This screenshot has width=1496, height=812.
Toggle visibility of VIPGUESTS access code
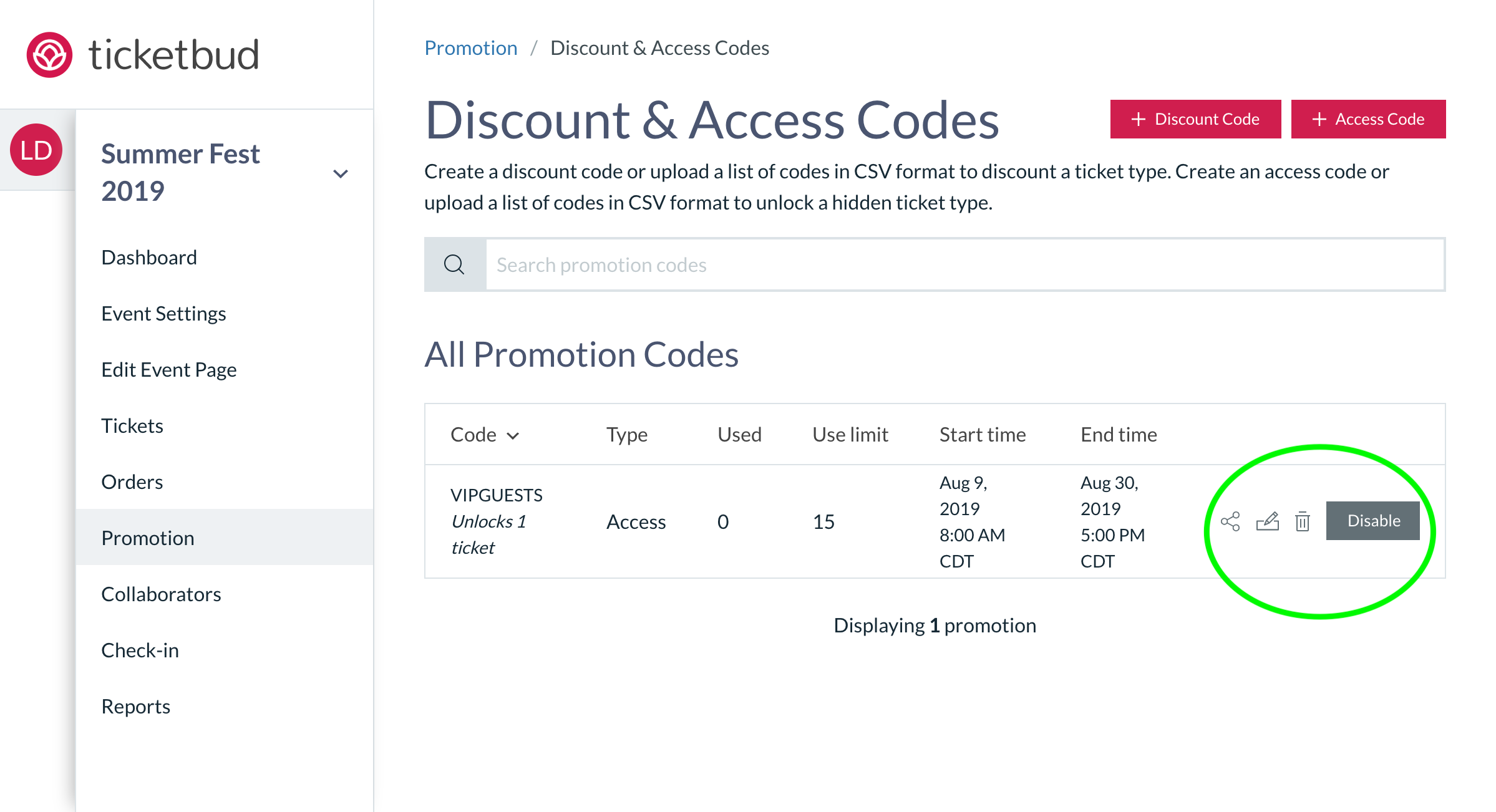(1374, 519)
